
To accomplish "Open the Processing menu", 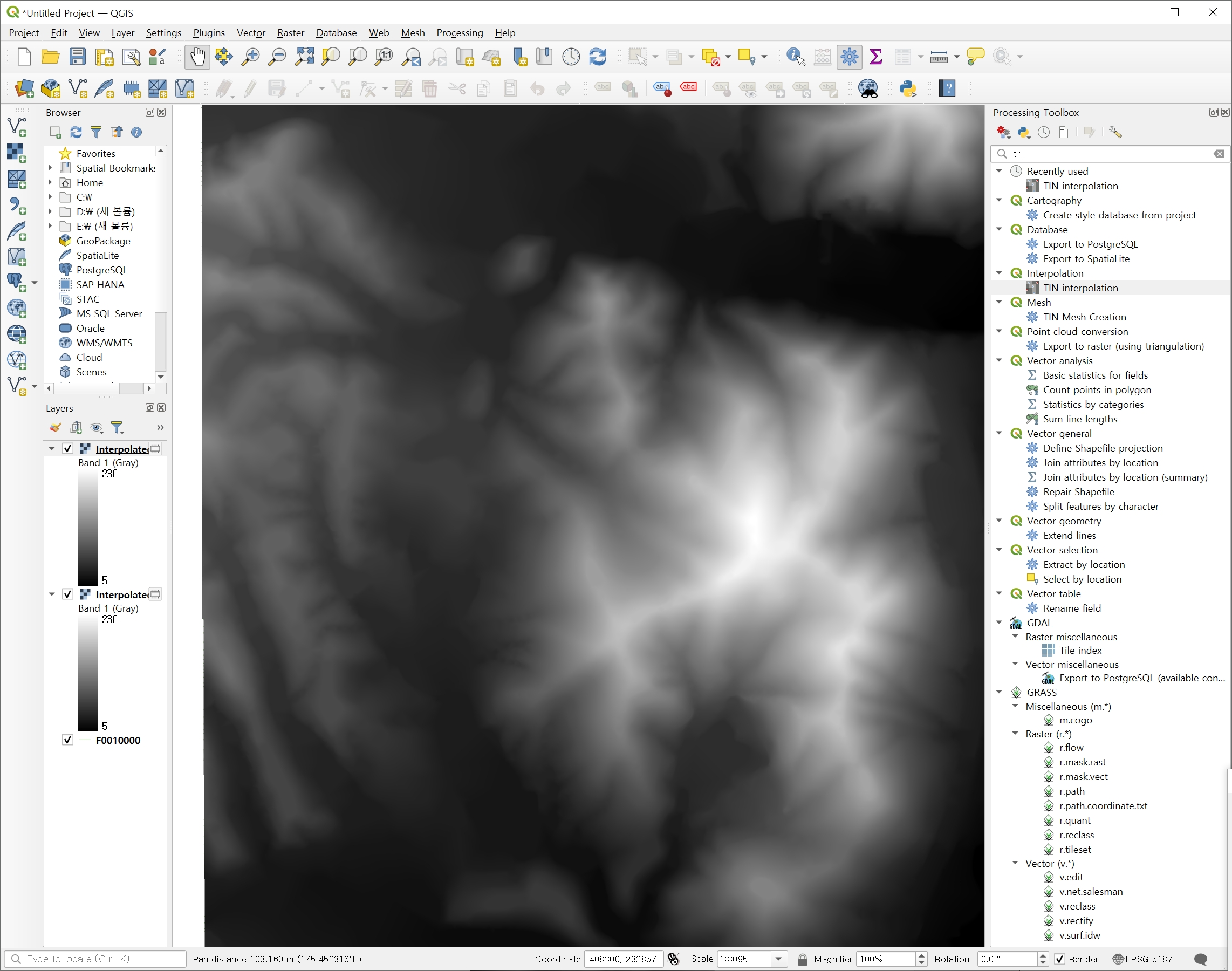I will tap(460, 33).
